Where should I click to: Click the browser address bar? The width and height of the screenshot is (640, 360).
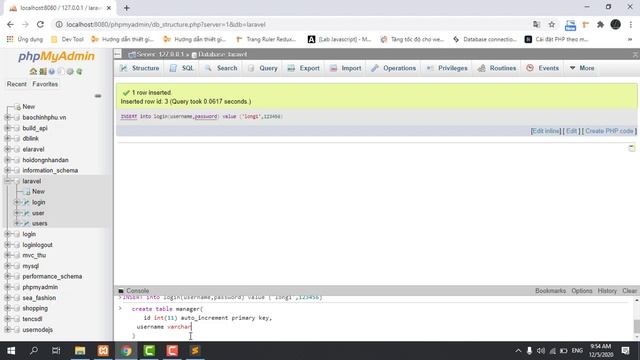(294, 24)
